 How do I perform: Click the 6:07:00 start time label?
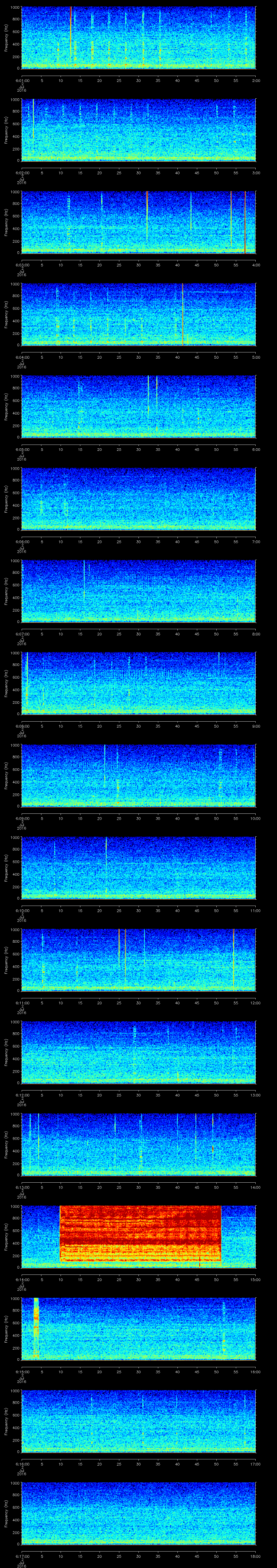(22, 634)
